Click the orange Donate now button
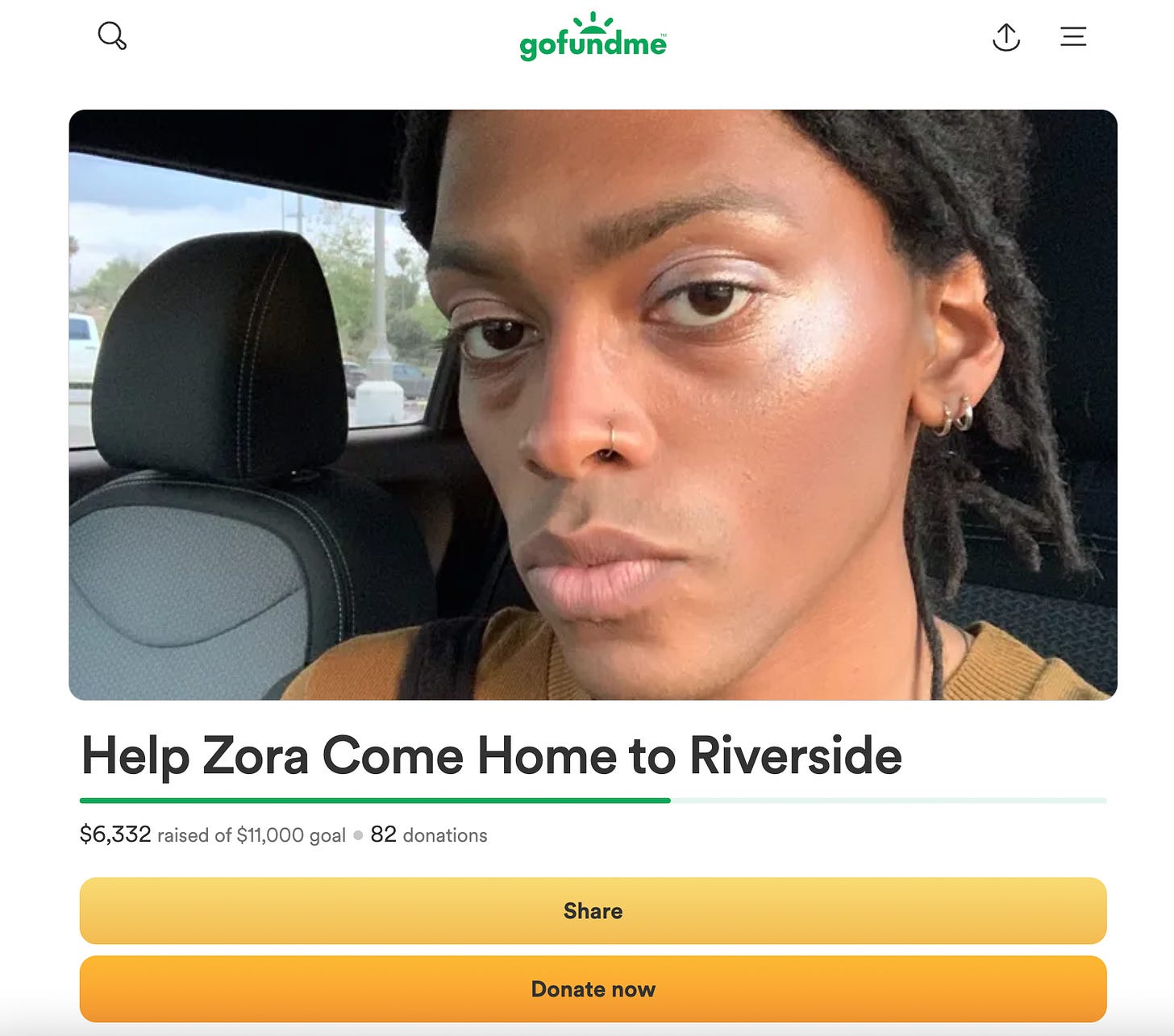1174x1036 pixels. coord(593,989)
